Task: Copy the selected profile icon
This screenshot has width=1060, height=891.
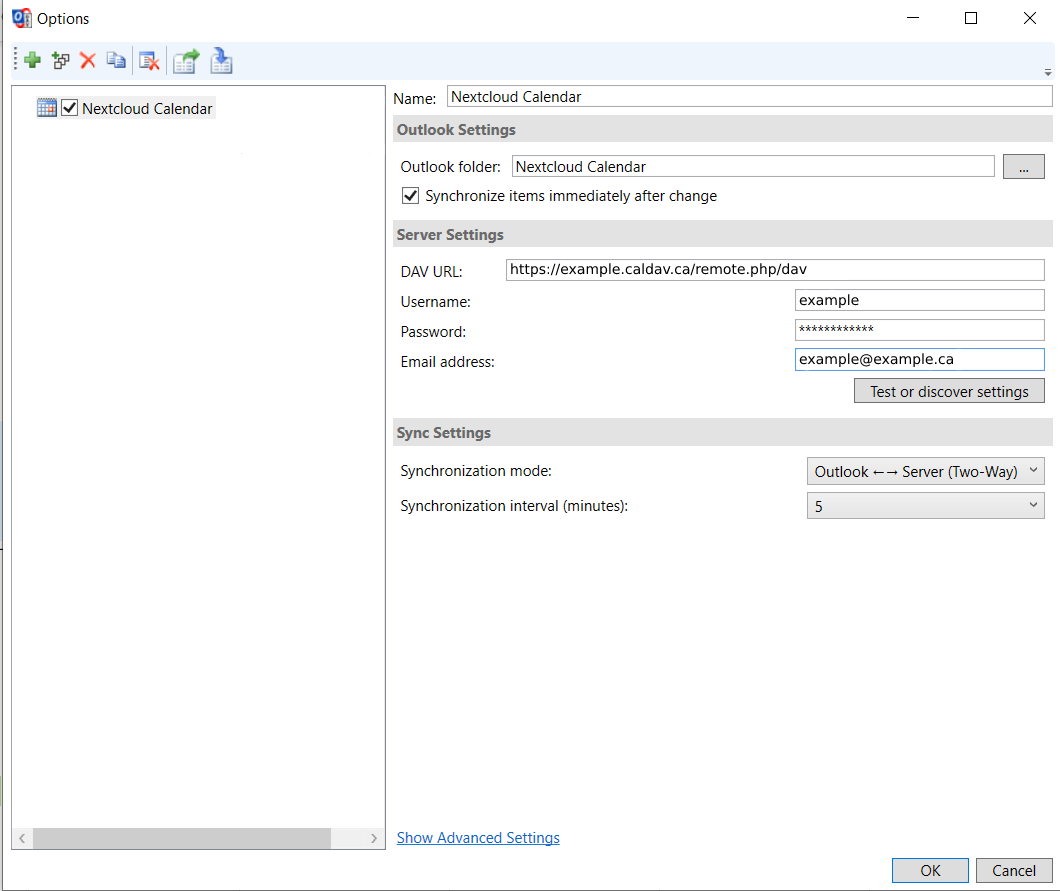Action: (x=116, y=61)
